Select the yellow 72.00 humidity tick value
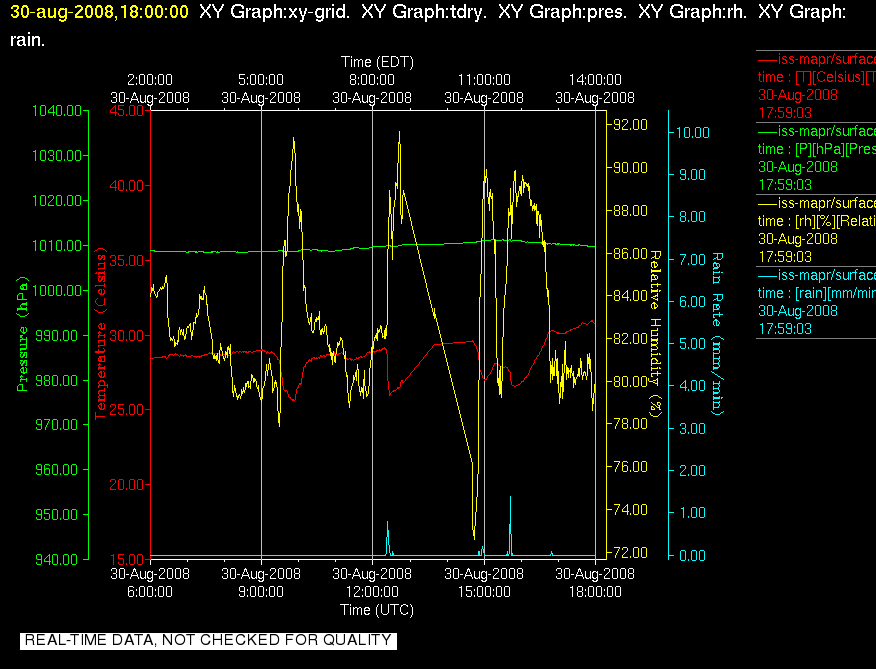This screenshot has height=669, width=876. point(630,553)
